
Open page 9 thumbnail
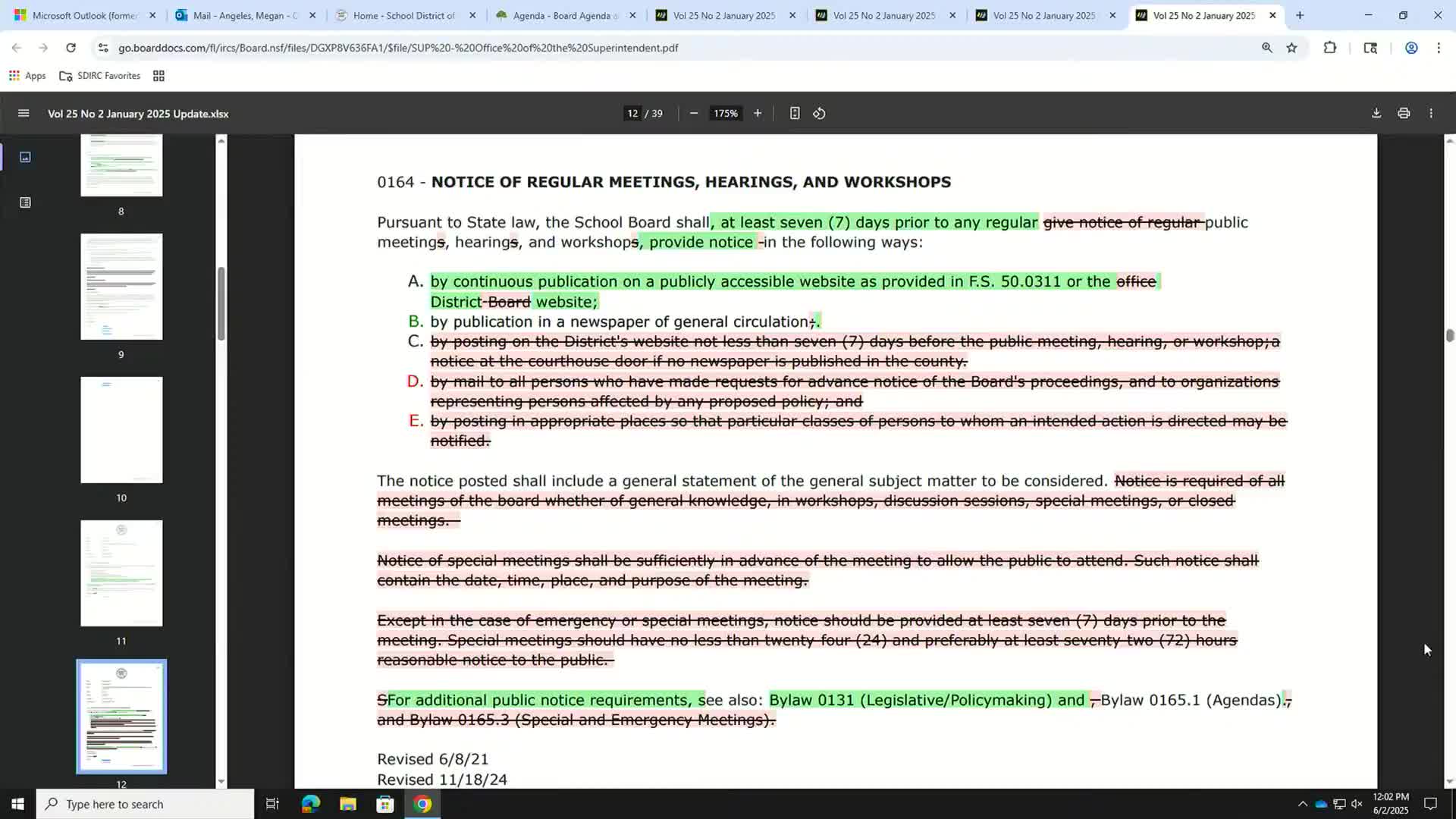tap(121, 287)
